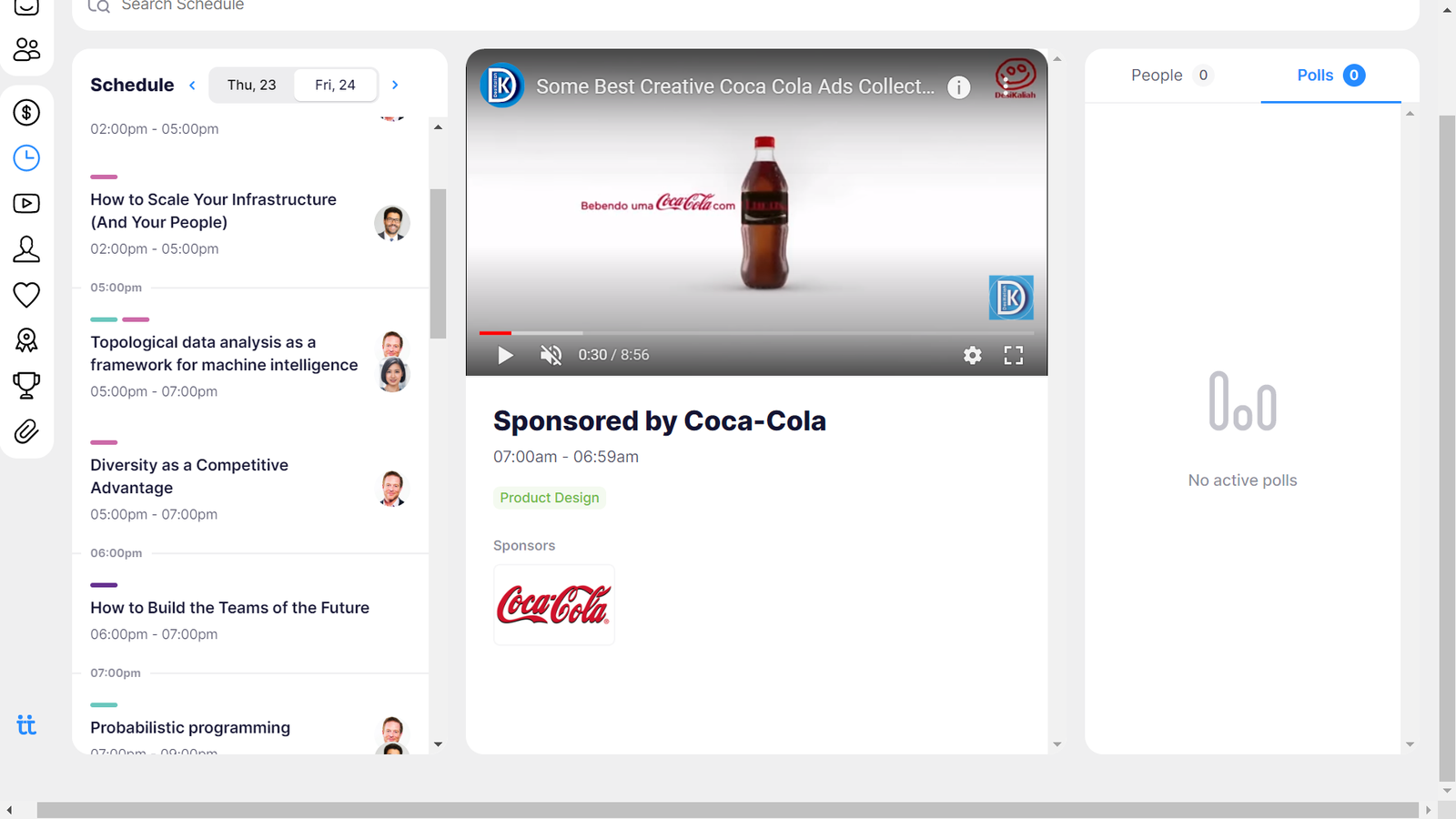Viewport: 1456px width, 819px height.
Task: Click the schedule list scrollbar thumb
Action: [x=438, y=264]
